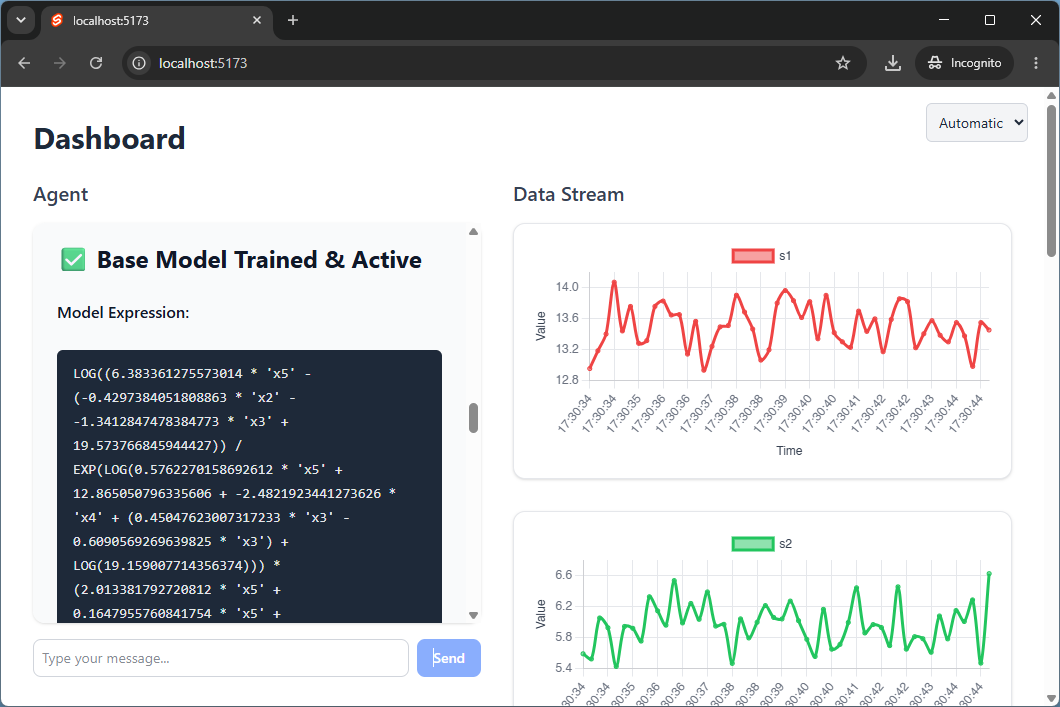This screenshot has height=707, width=1060.
Task: Click the expression line starting LOG((6.383361275573014
Action: click(x=192, y=374)
